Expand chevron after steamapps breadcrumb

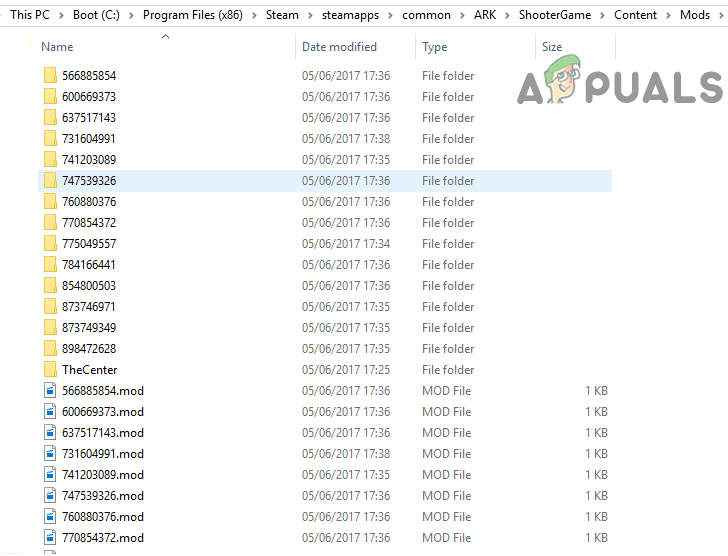pos(391,15)
